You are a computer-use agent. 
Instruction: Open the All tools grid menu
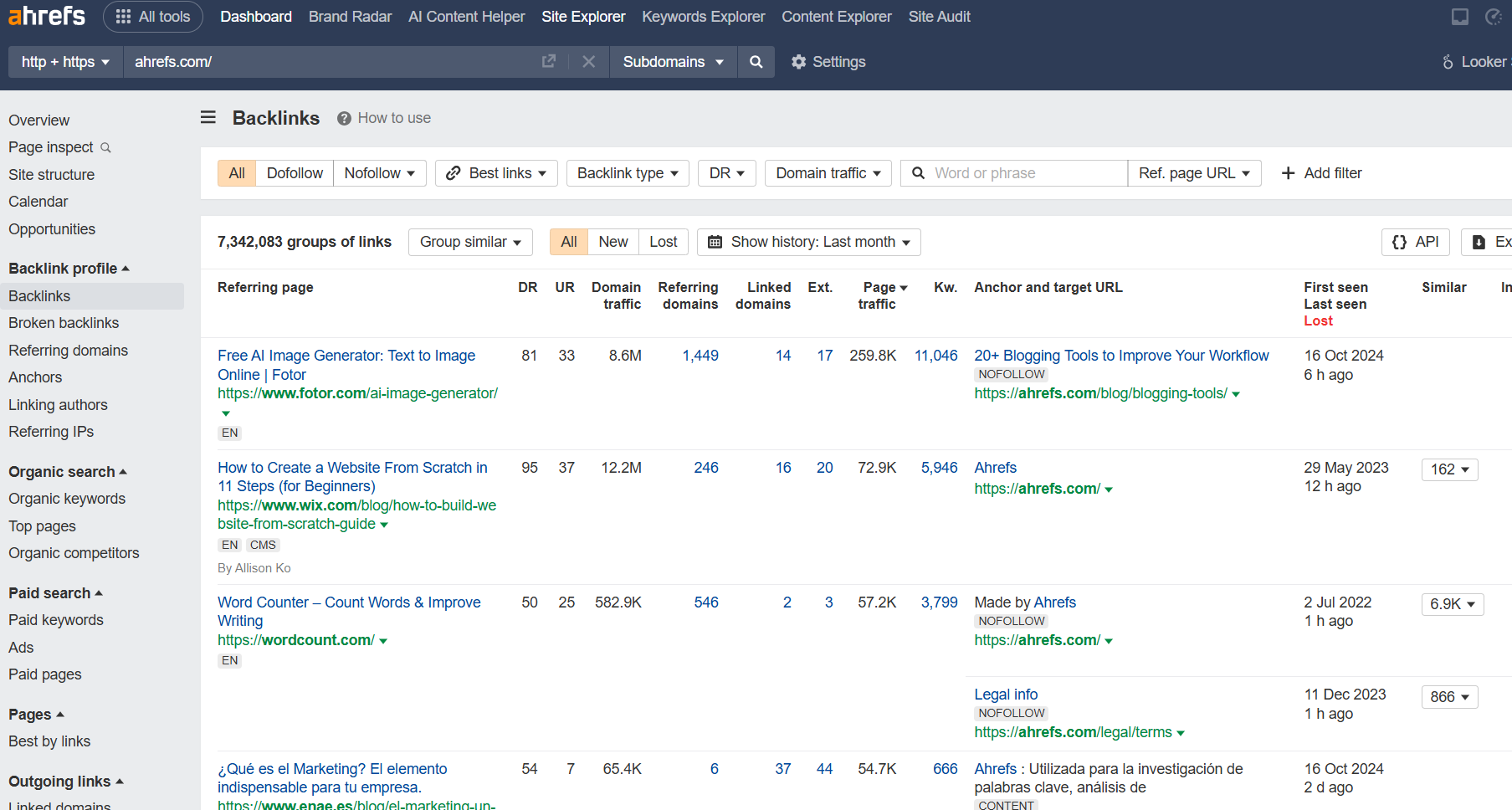click(153, 17)
